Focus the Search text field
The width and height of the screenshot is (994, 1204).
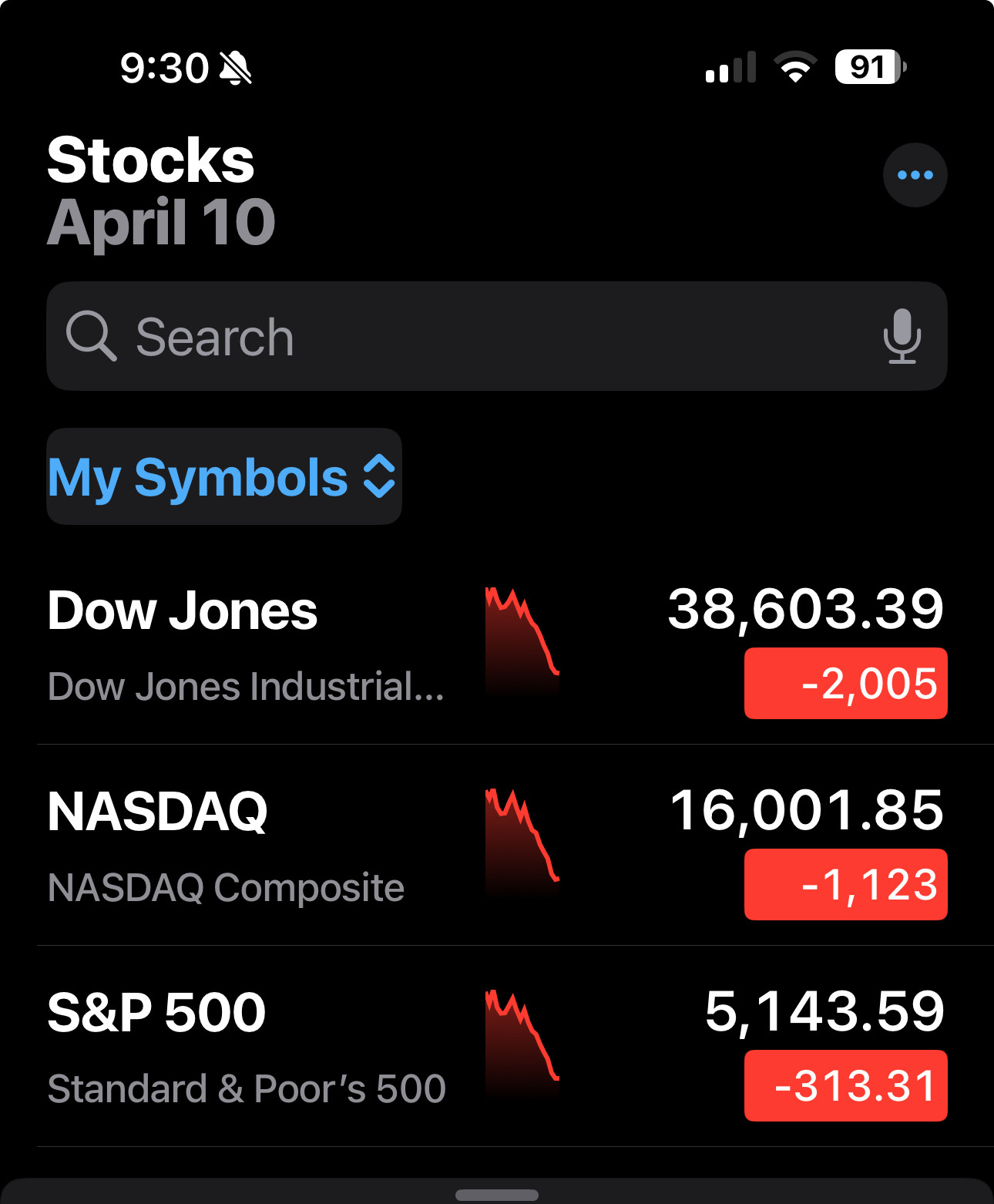tap(497, 336)
